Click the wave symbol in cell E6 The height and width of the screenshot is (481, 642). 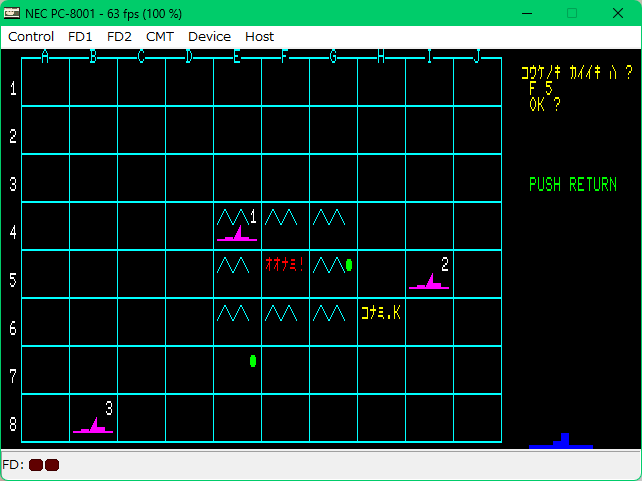(x=233, y=313)
